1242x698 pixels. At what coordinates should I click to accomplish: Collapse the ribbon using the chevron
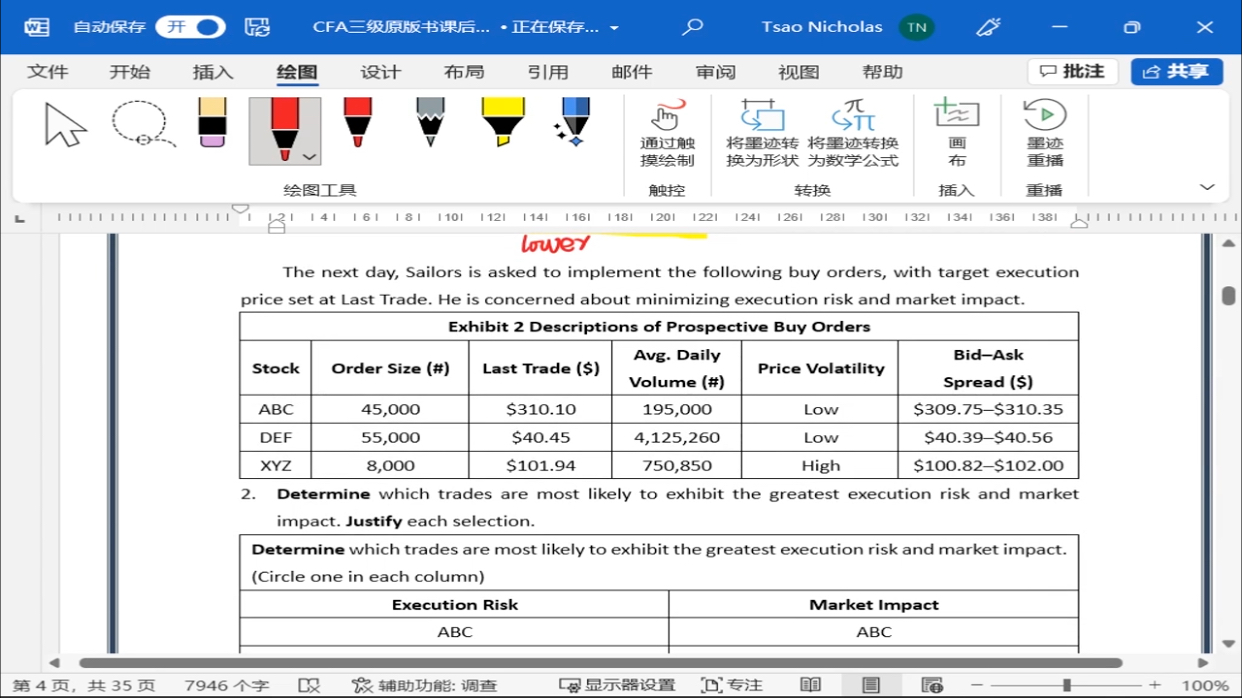(x=1207, y=188)
